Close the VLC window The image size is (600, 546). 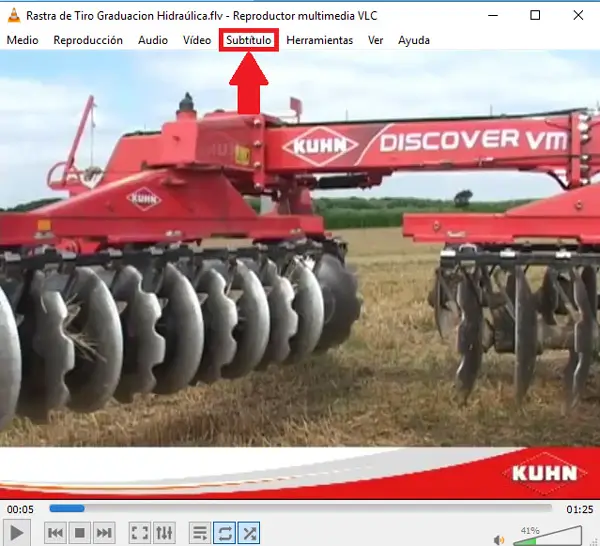tap(578, 15)
